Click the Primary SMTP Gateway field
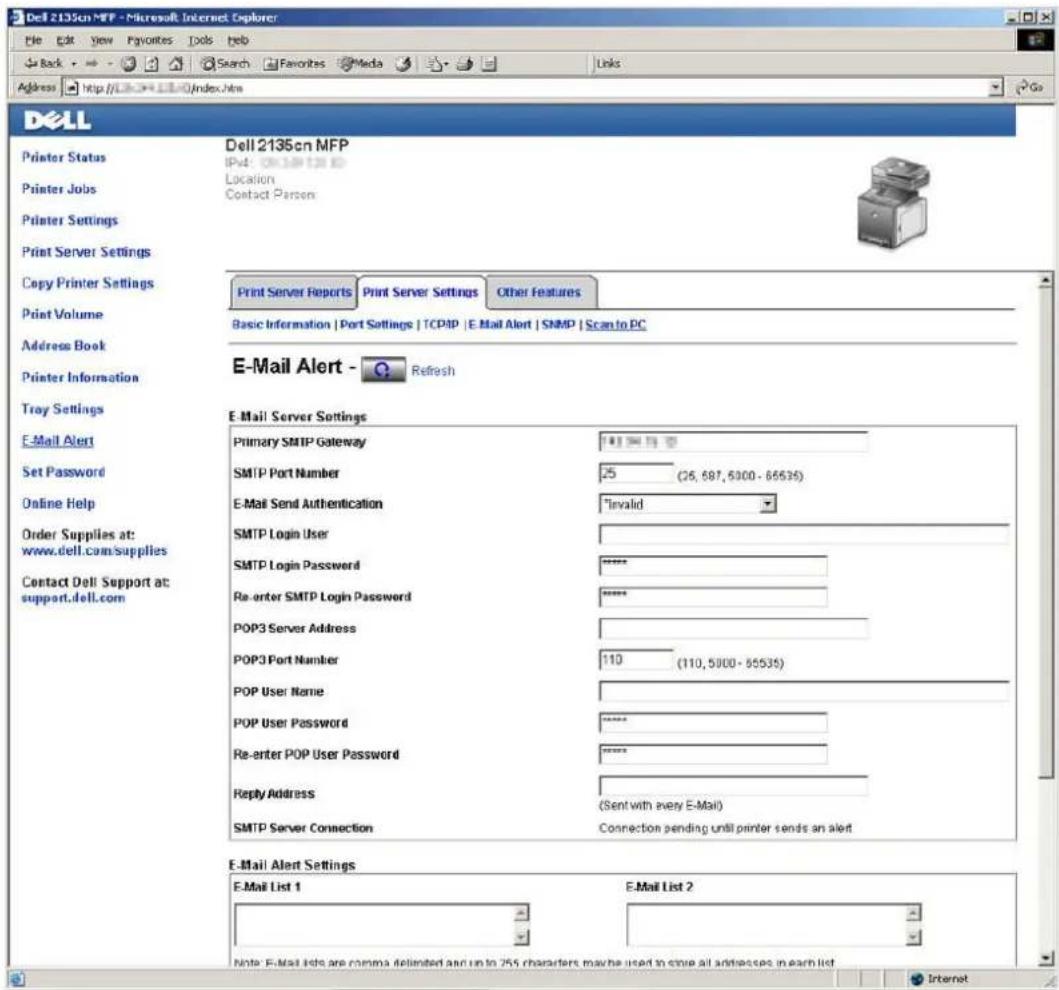Screen dimensions: 1059x990 733,442
